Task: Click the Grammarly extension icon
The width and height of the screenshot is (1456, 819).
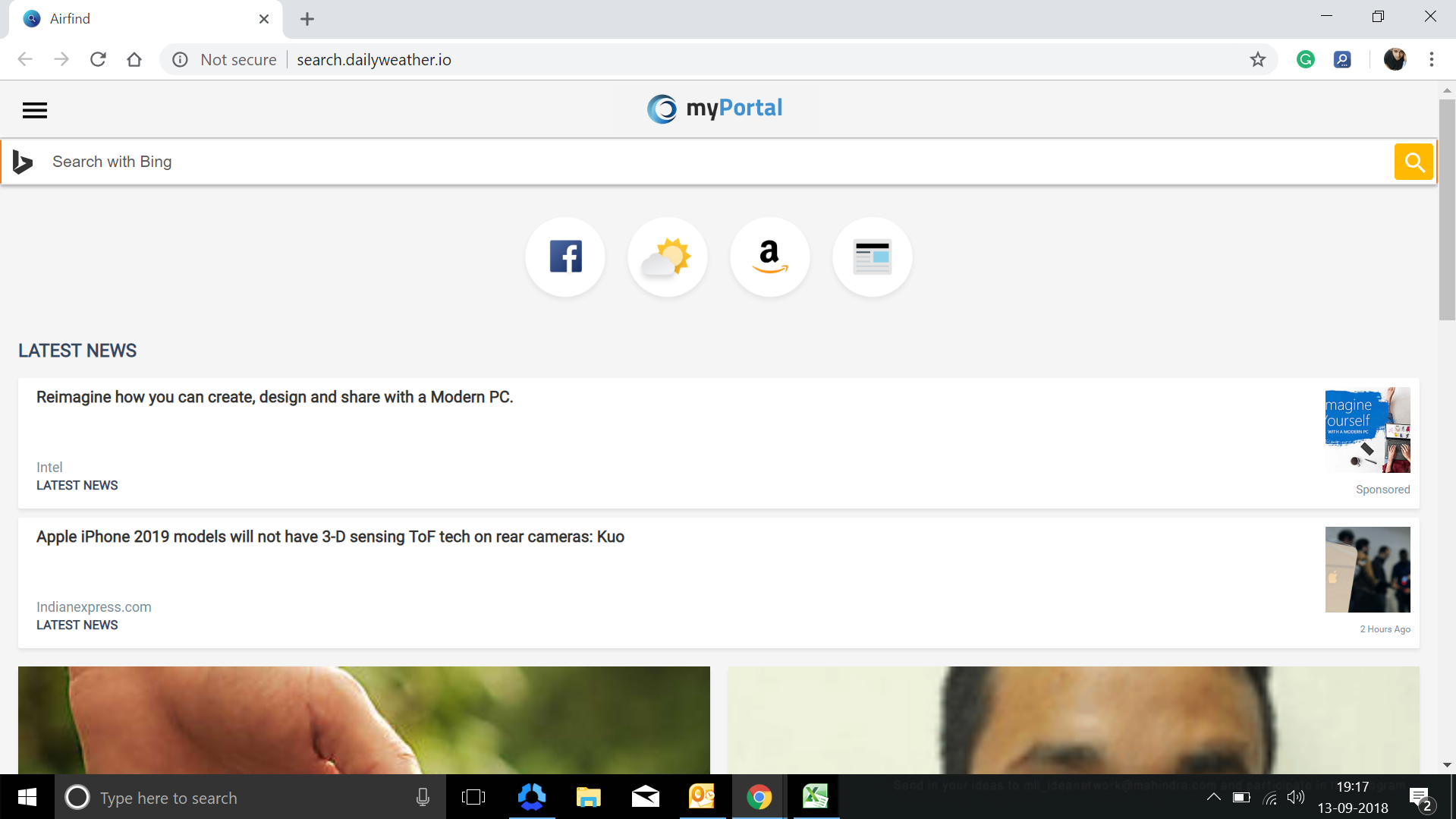Action: pos(1306,59)
